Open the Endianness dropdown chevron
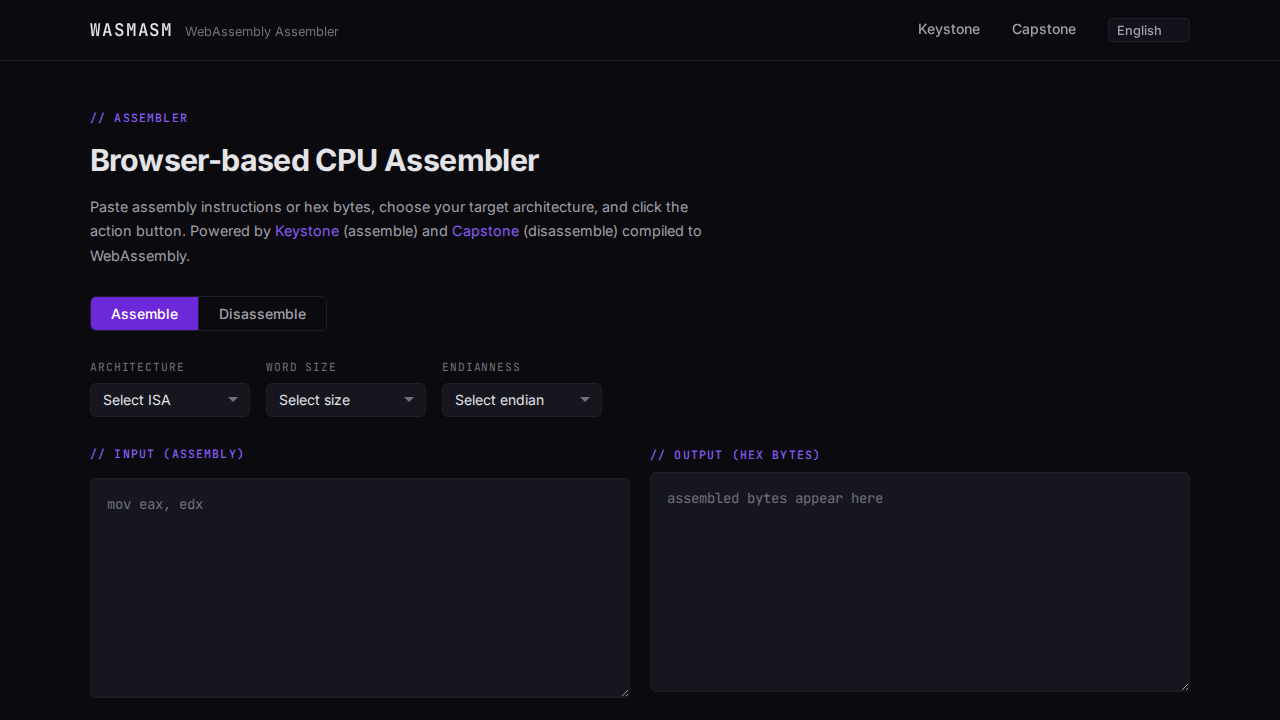 click(x=585, y=400)
